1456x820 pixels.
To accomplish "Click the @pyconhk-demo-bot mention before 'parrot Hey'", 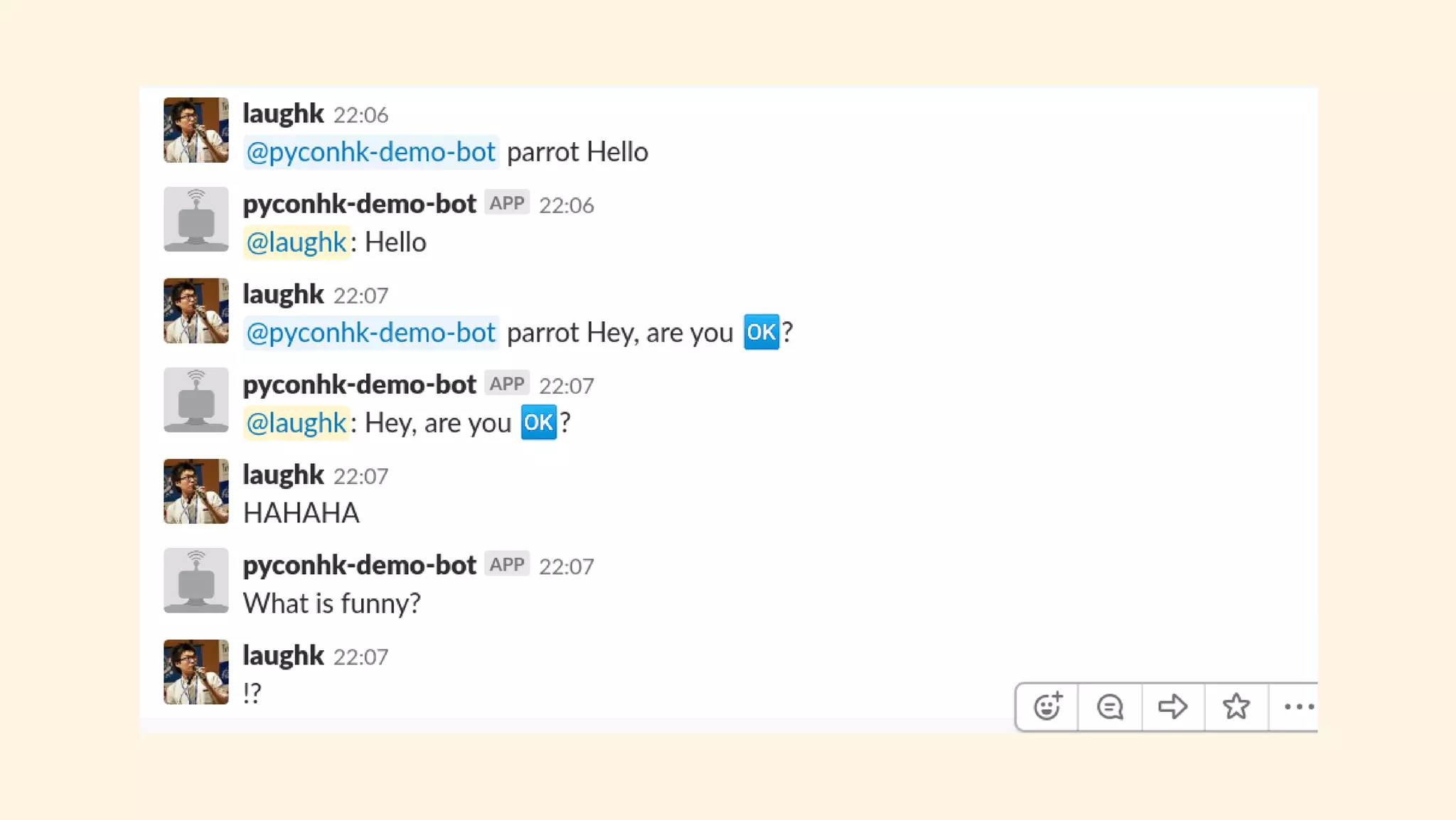I will pos(370,333).
